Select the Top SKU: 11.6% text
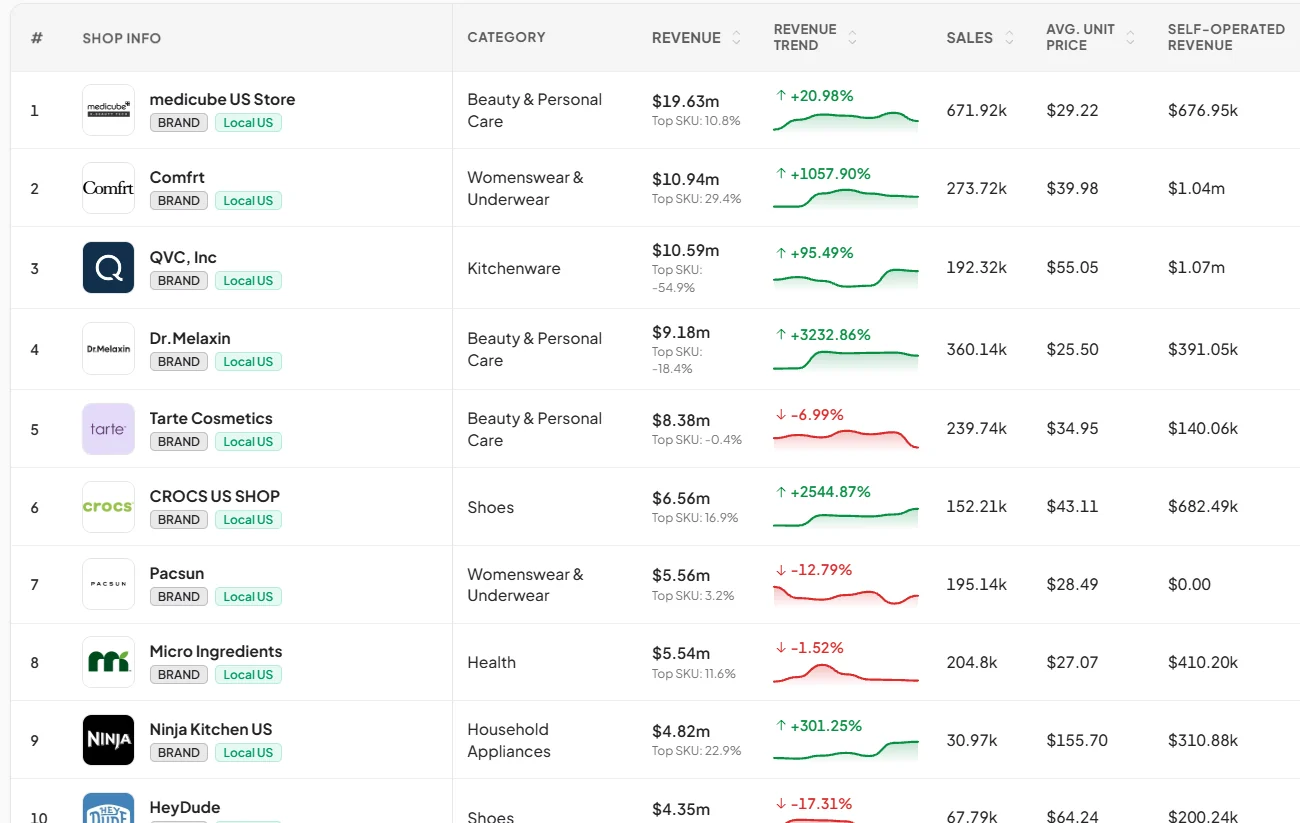1300x823 pixels. pos(694,674)
